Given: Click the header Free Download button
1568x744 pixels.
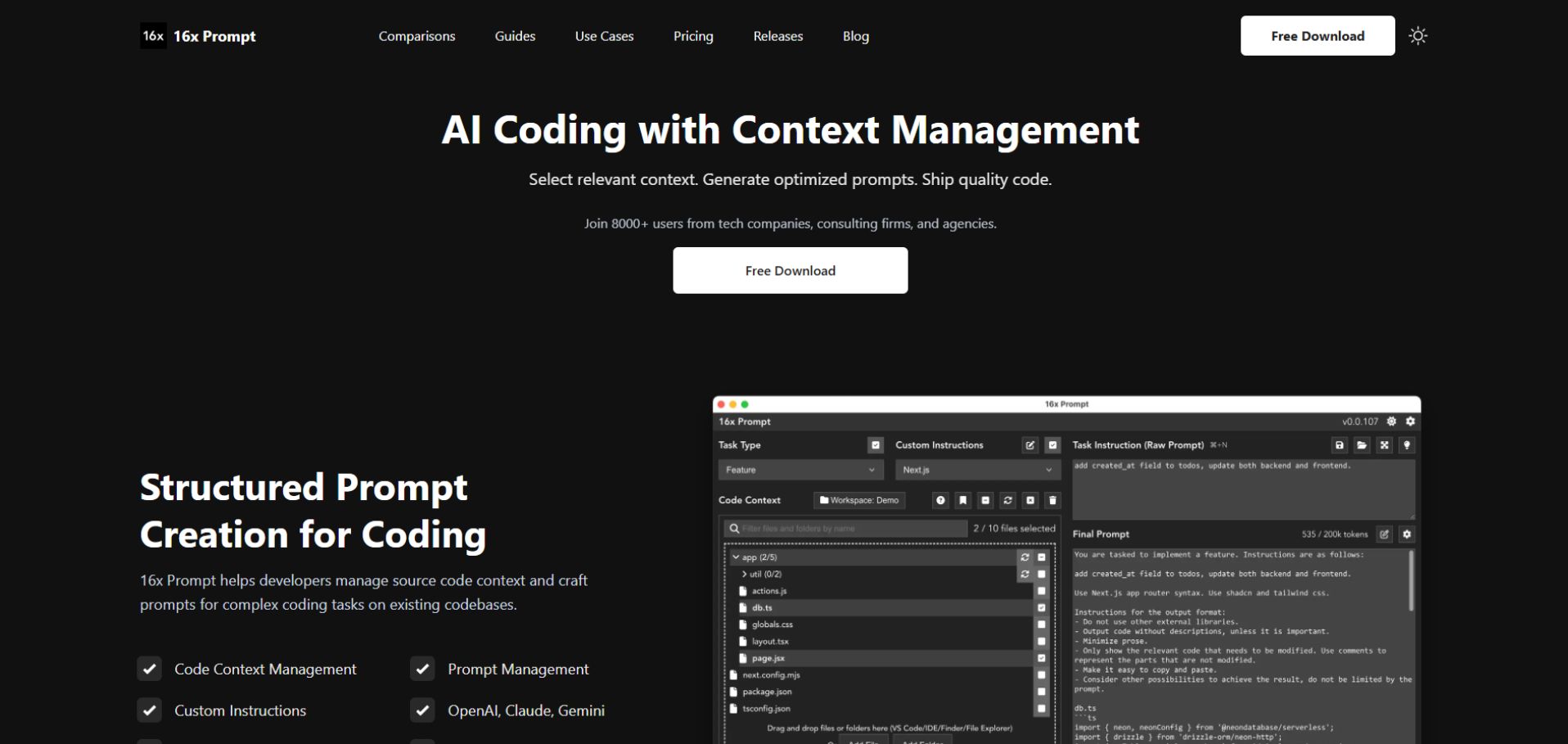Looking at the screenshot, I should (x=1318, y=36).
